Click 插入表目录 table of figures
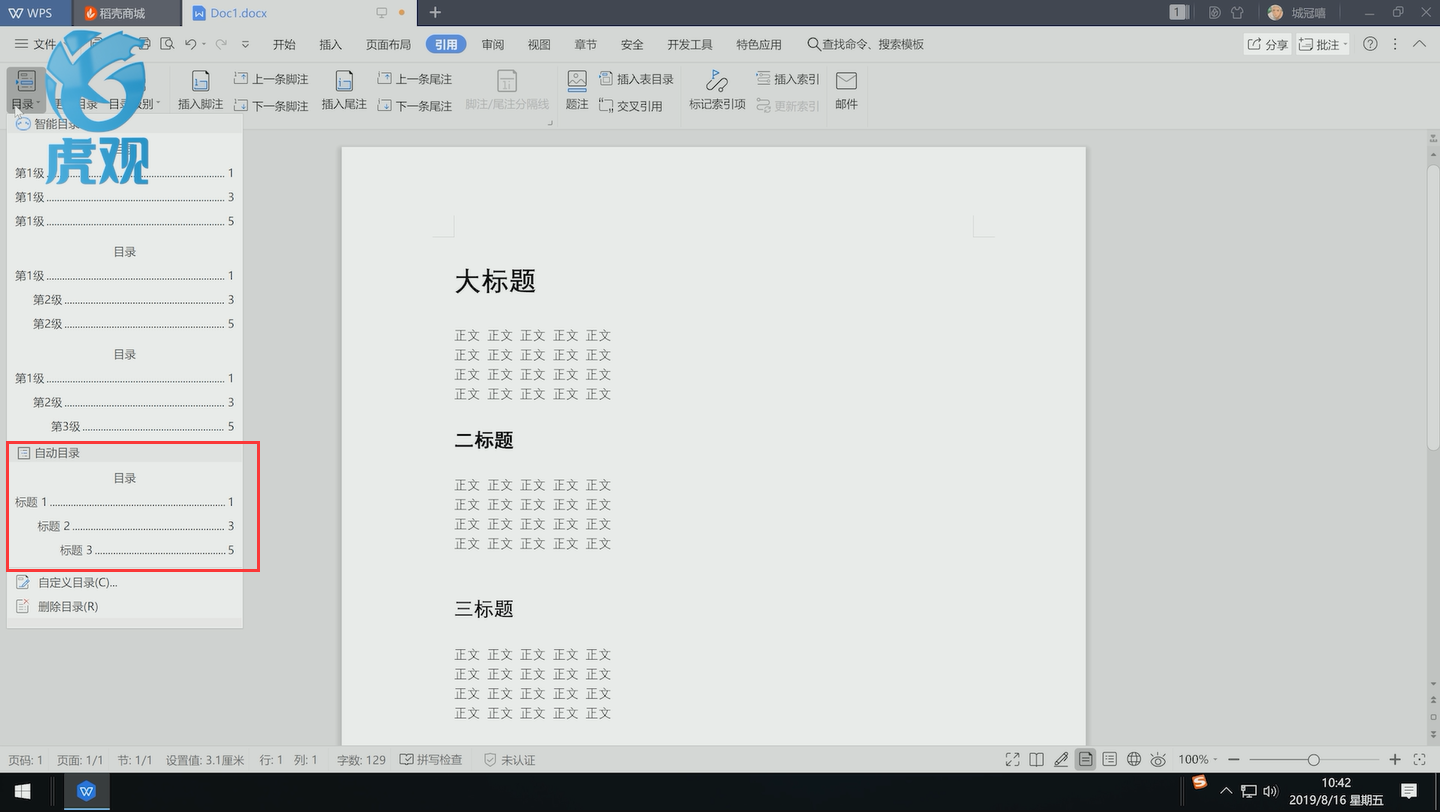 (636, 79)
